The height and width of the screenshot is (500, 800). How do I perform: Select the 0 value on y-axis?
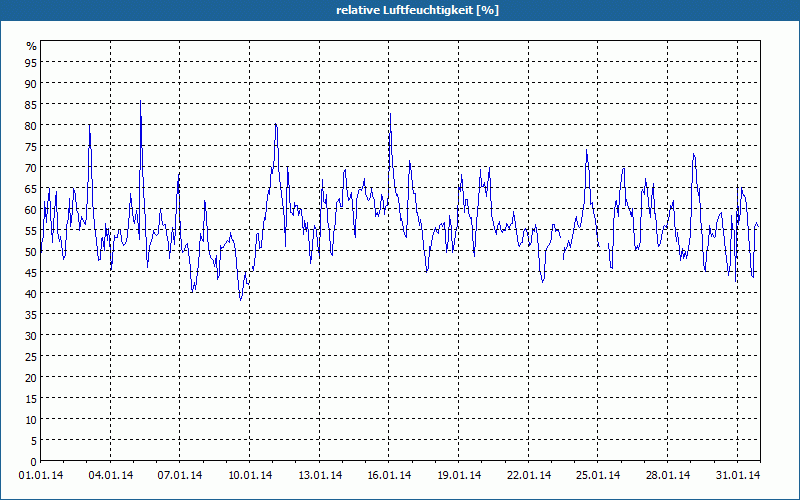[x=34, y=462]
